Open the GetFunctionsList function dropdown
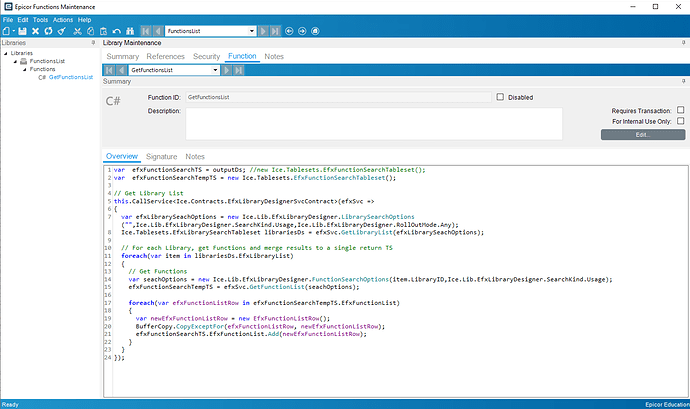 pos(215,70)
